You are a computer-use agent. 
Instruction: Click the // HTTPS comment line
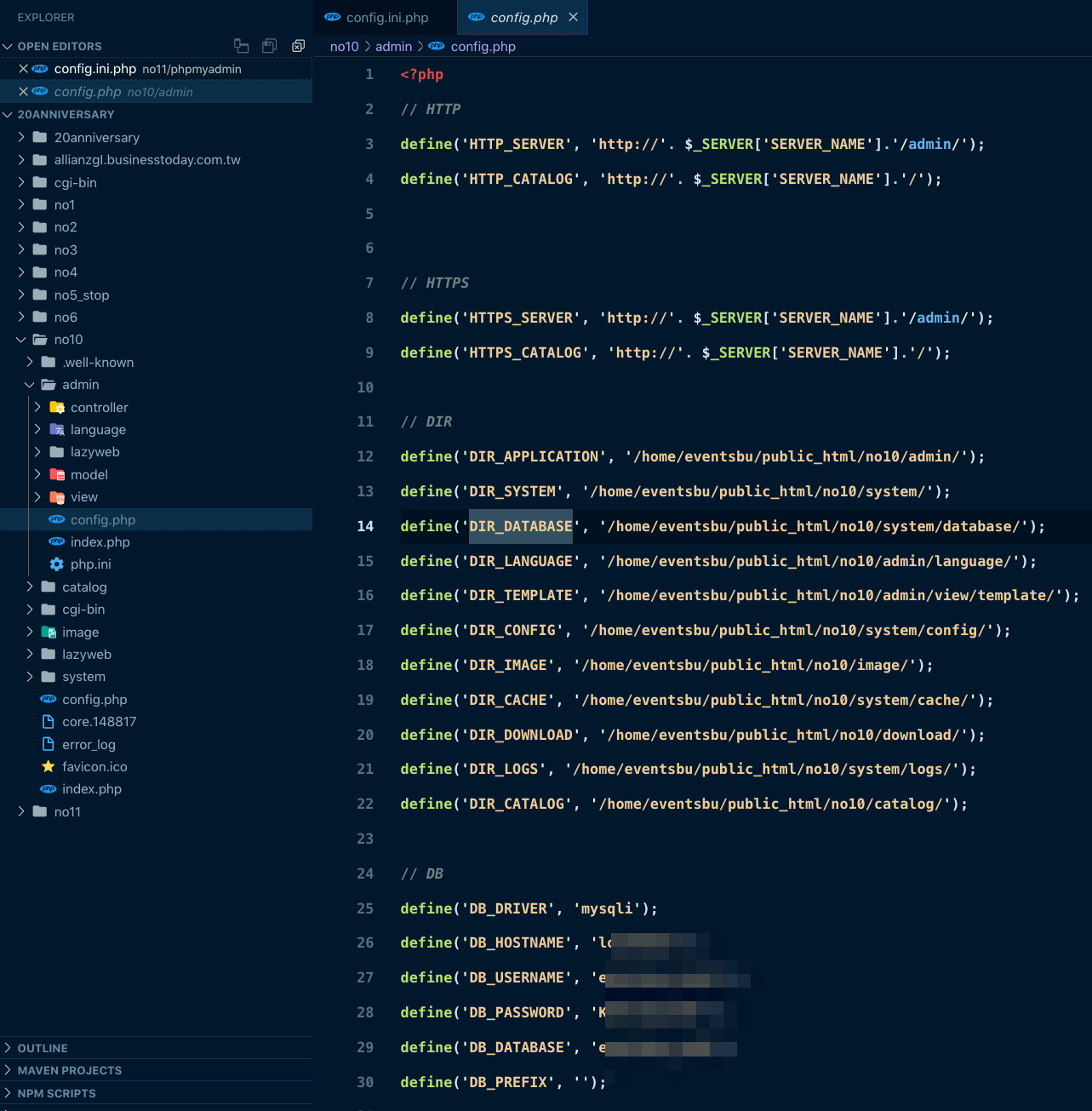pos(435,283)
